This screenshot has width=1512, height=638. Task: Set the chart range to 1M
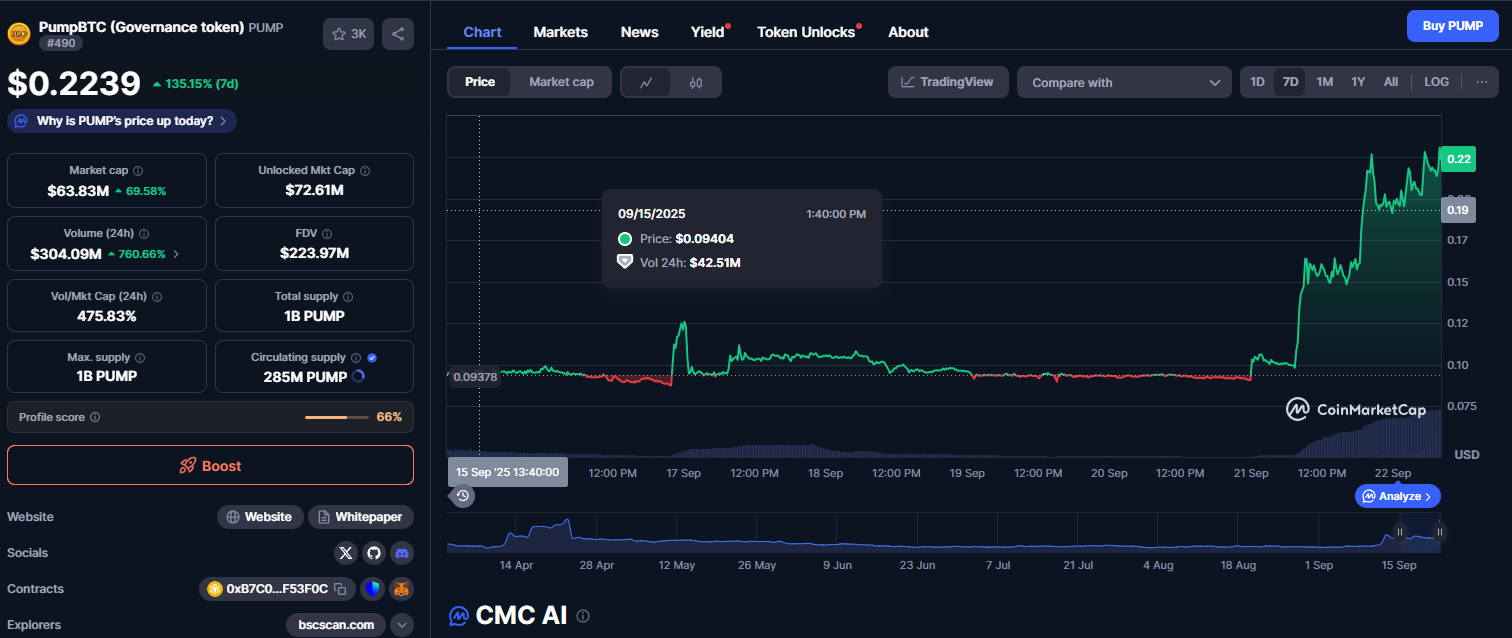[1325, 82]
